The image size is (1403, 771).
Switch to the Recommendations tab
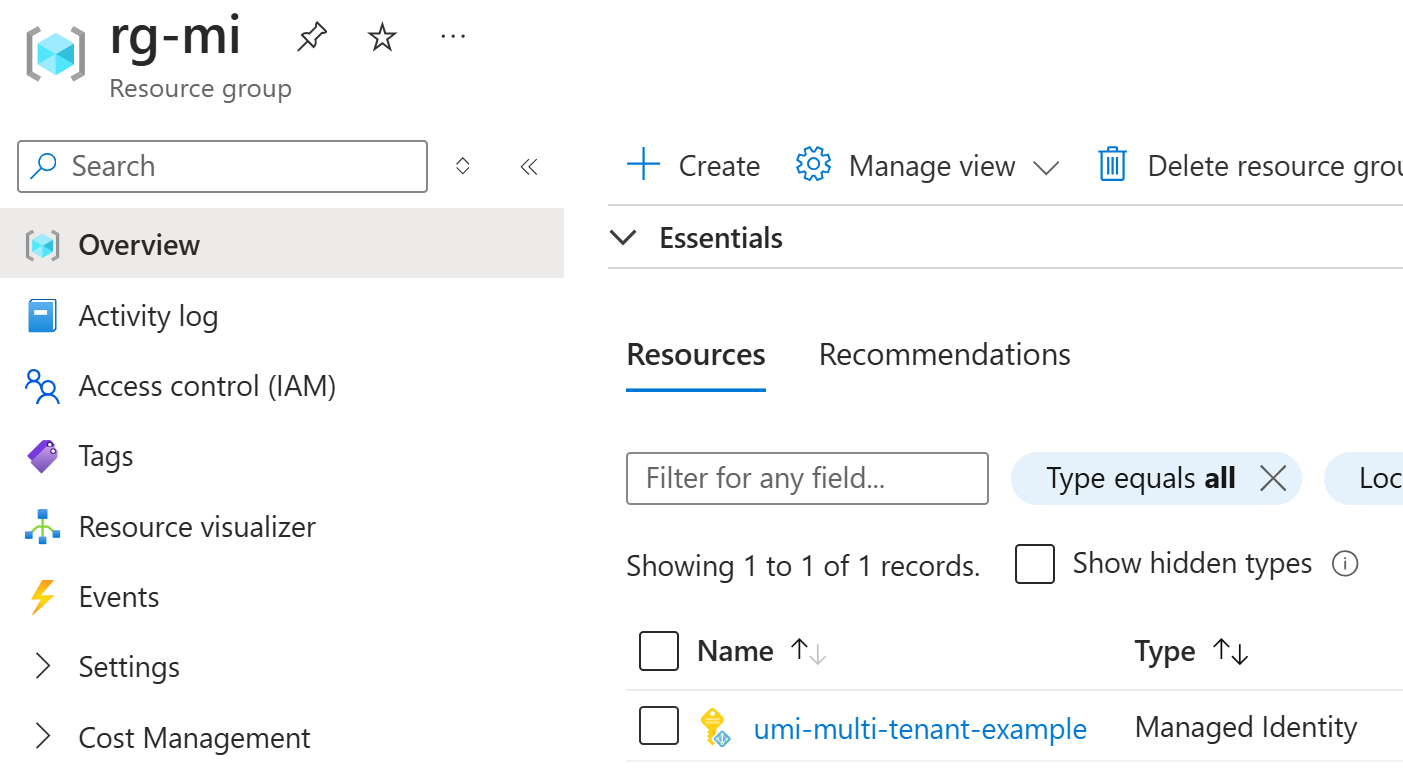point(944,355)
